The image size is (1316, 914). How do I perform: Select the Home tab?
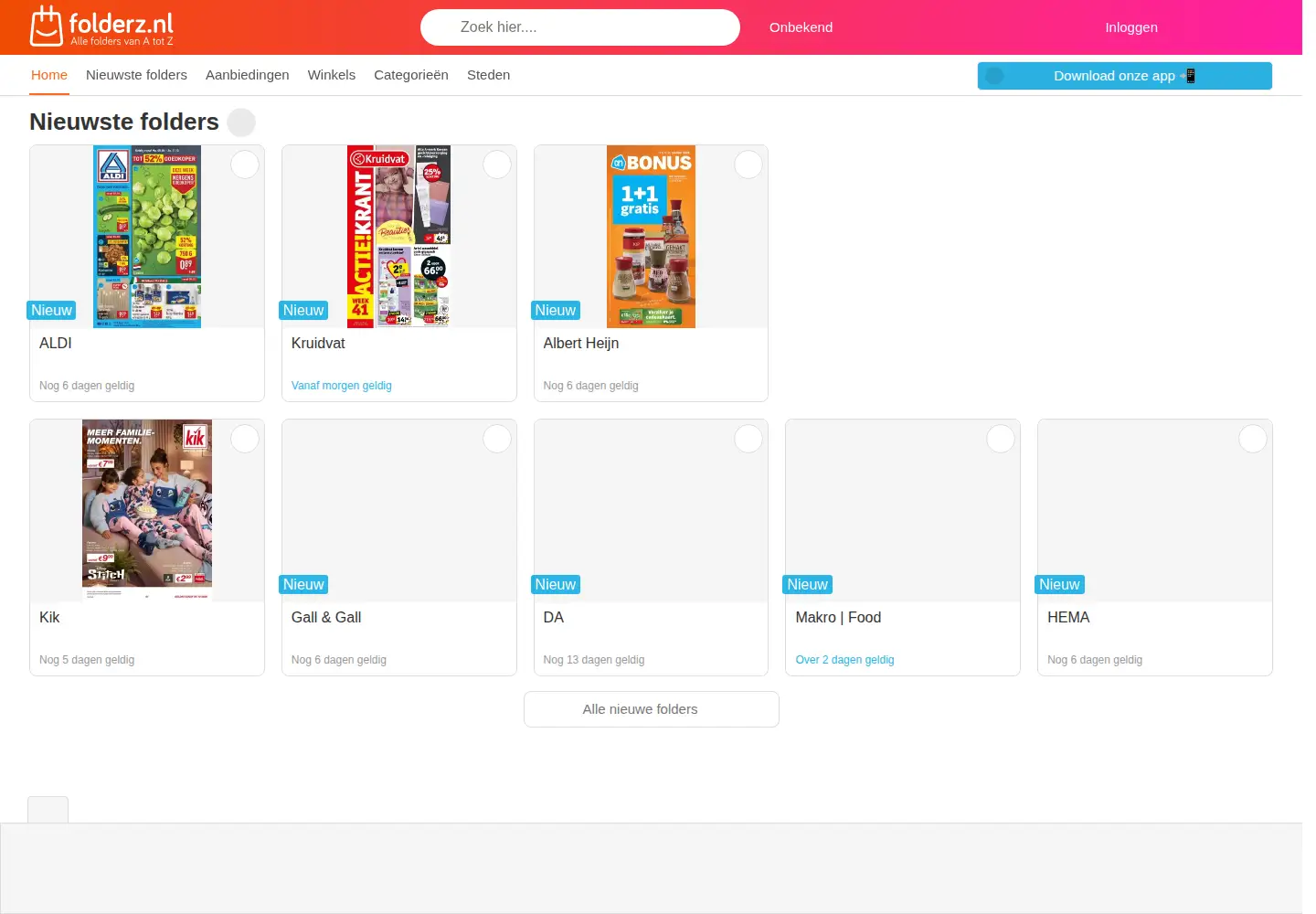pos(49,75)
